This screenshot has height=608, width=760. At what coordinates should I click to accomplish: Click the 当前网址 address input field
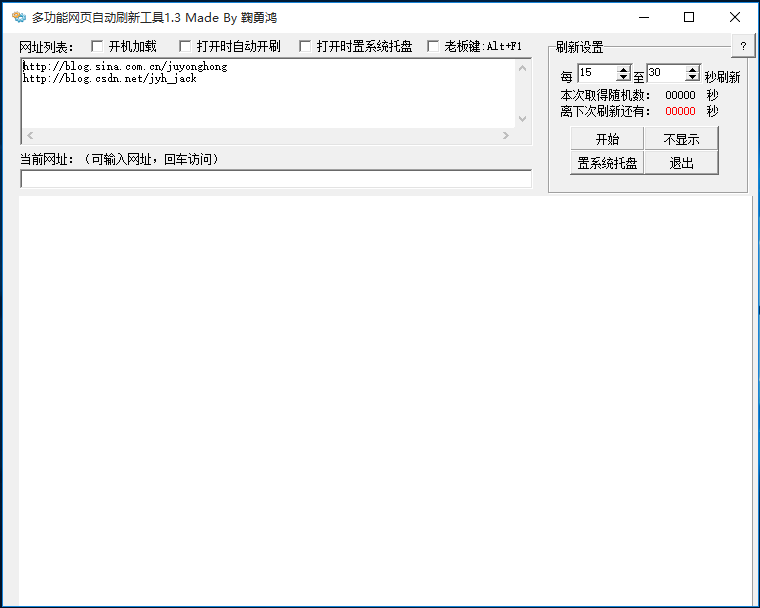coord(276,178)
